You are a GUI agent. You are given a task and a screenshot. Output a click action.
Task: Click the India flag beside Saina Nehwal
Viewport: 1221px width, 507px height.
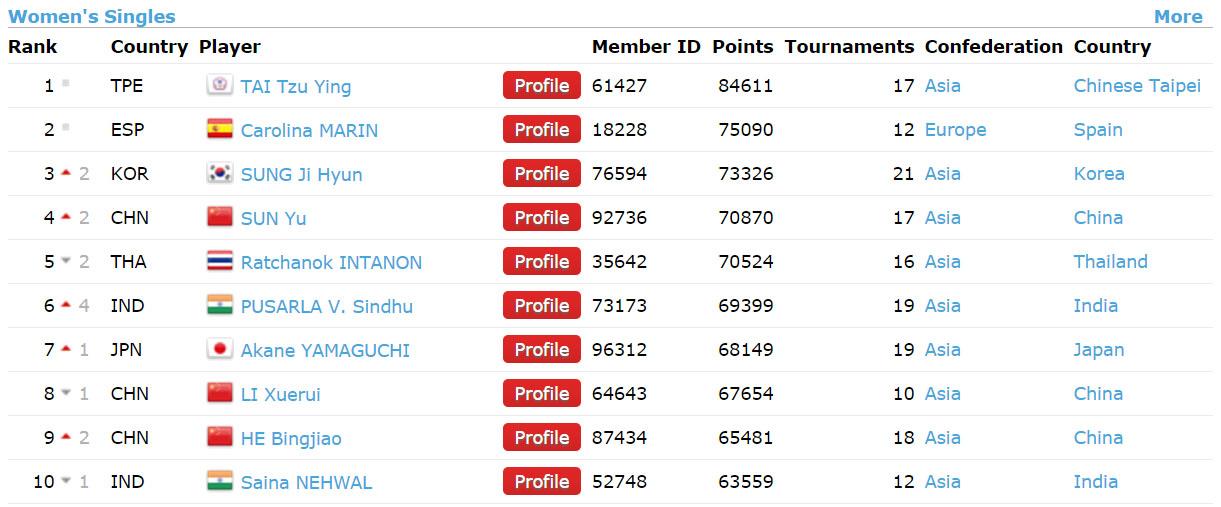tap(219, 481)
